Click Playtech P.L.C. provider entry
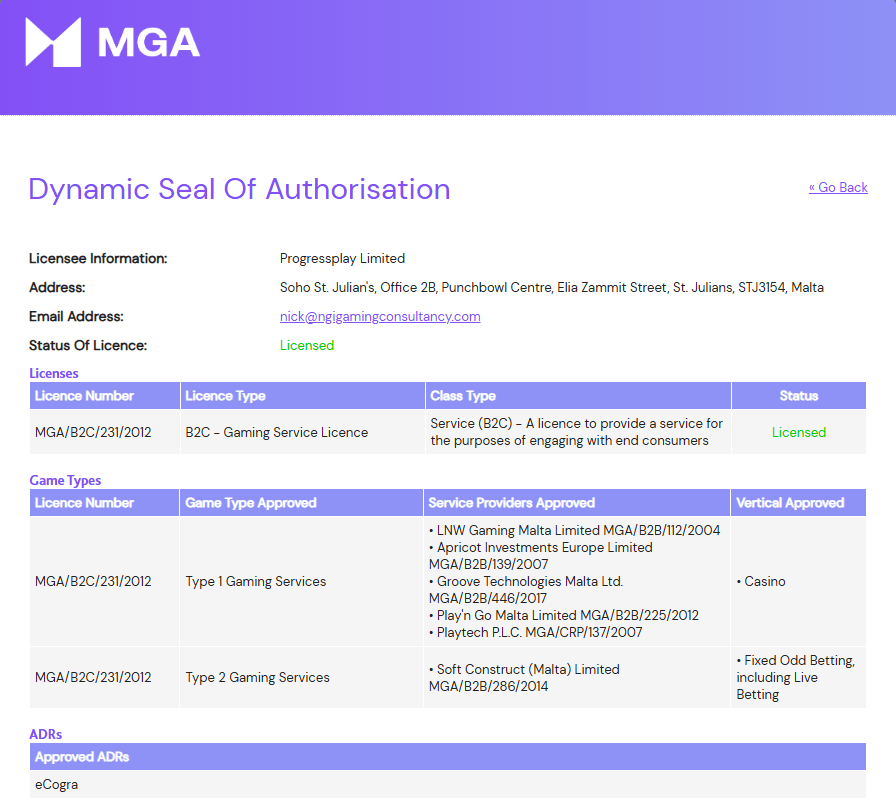Viewport: 896px width, 803px height. (535, 632)
